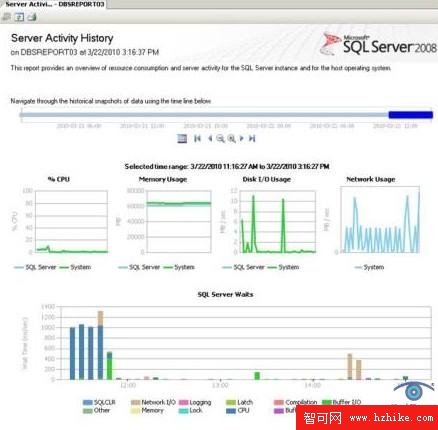
Task: Zoom out the timeline range
Action: point(220,138)
